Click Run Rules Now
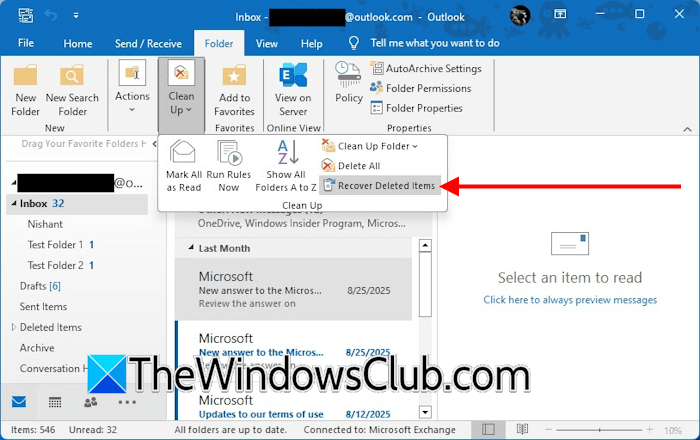Screen dimensions: 700x440 229,166
